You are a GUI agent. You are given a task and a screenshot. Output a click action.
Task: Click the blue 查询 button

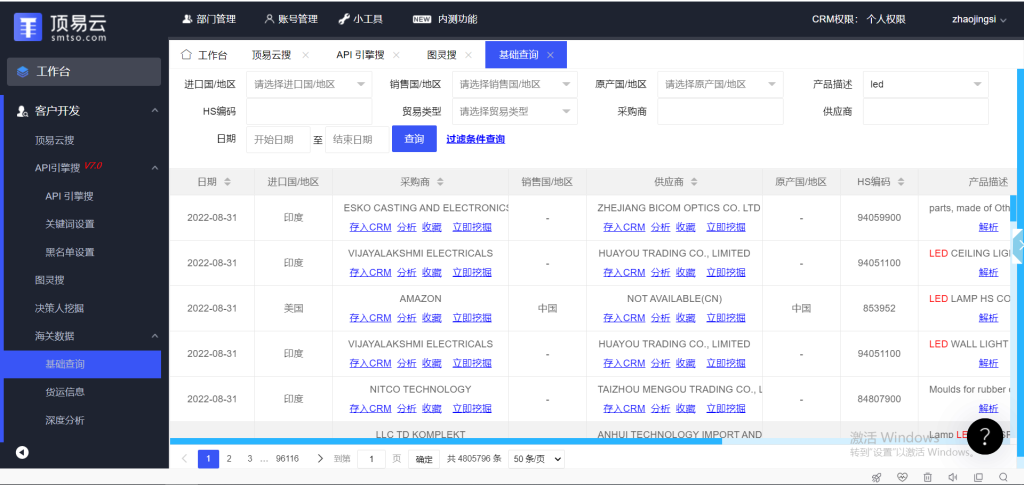coord(414,139)
